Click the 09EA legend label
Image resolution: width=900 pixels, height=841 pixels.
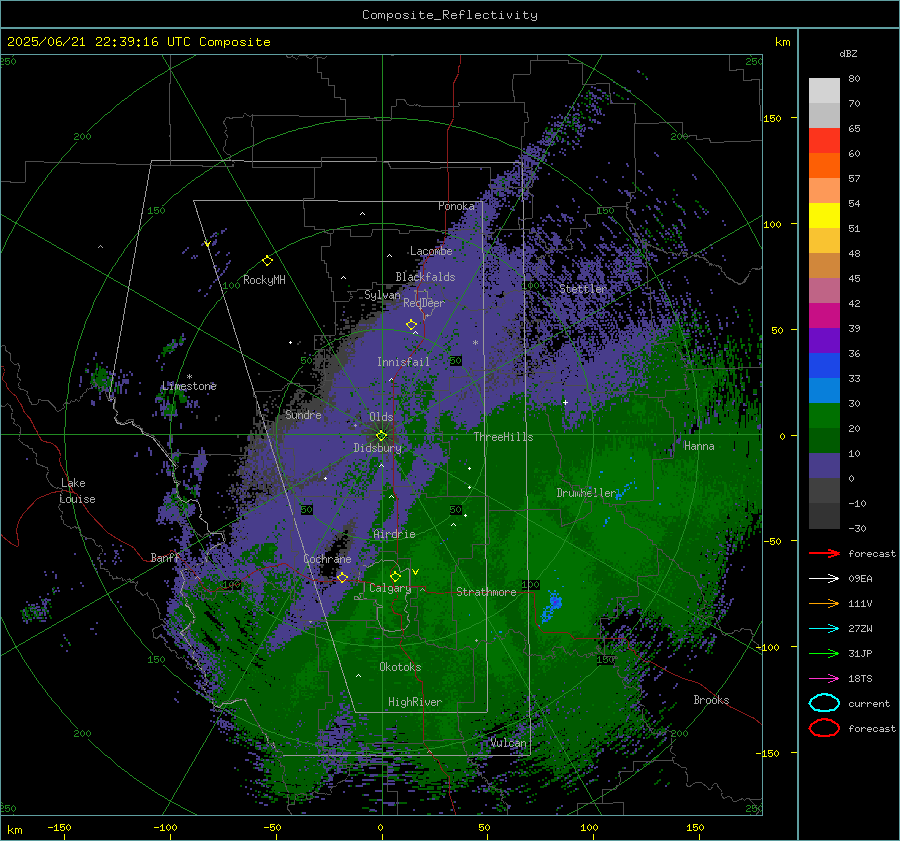(860, 578)
